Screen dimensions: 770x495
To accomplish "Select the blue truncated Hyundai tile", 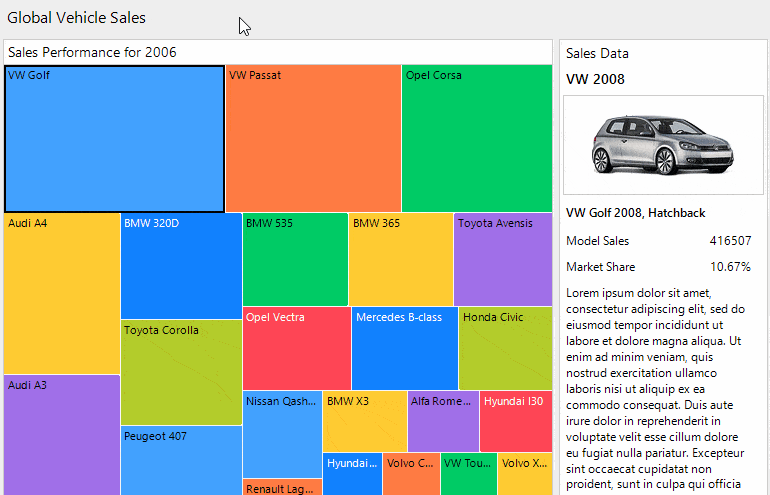I will pos(353,474).
